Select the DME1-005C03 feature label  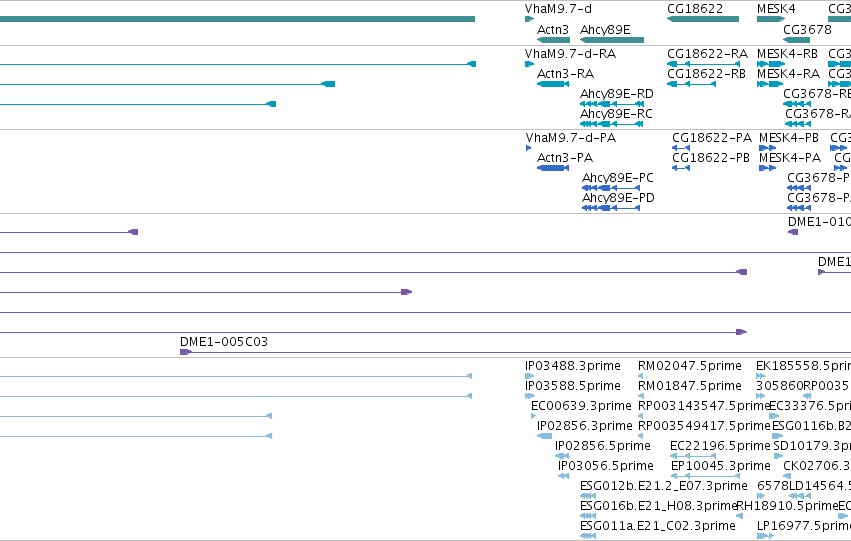(x=224, y=342)
